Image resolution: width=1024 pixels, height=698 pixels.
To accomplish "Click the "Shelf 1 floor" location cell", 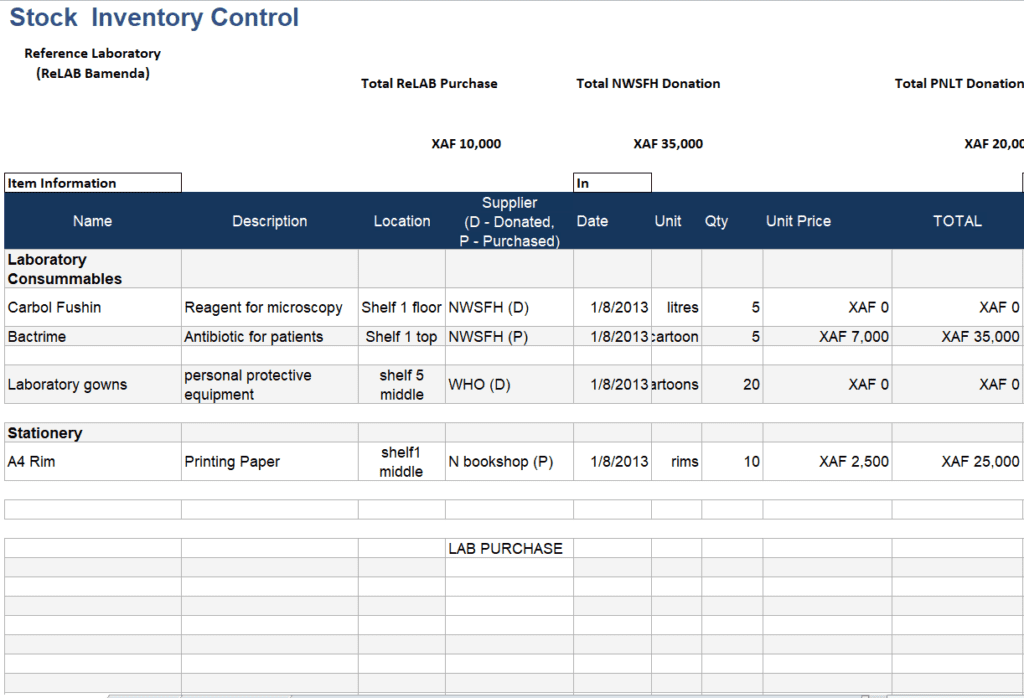I will point(402,308).
